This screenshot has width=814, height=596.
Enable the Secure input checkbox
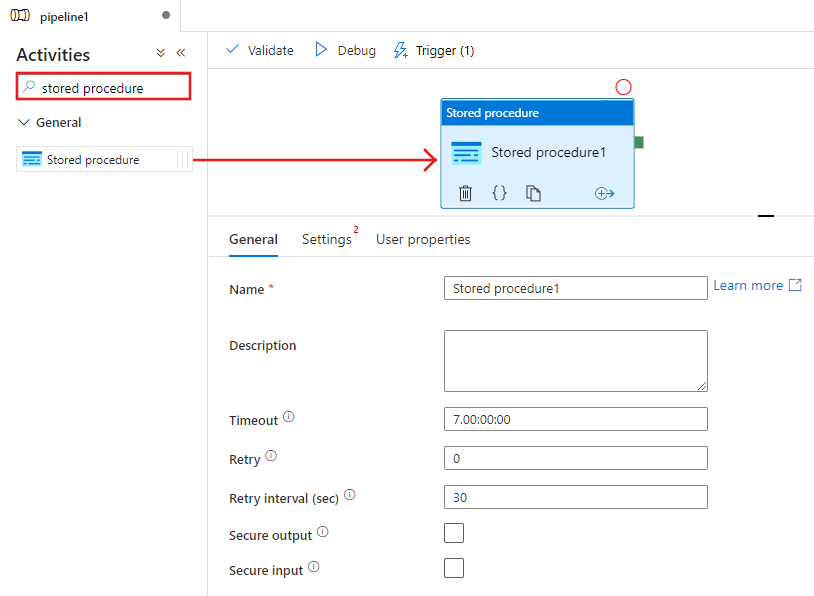[454, 568]
